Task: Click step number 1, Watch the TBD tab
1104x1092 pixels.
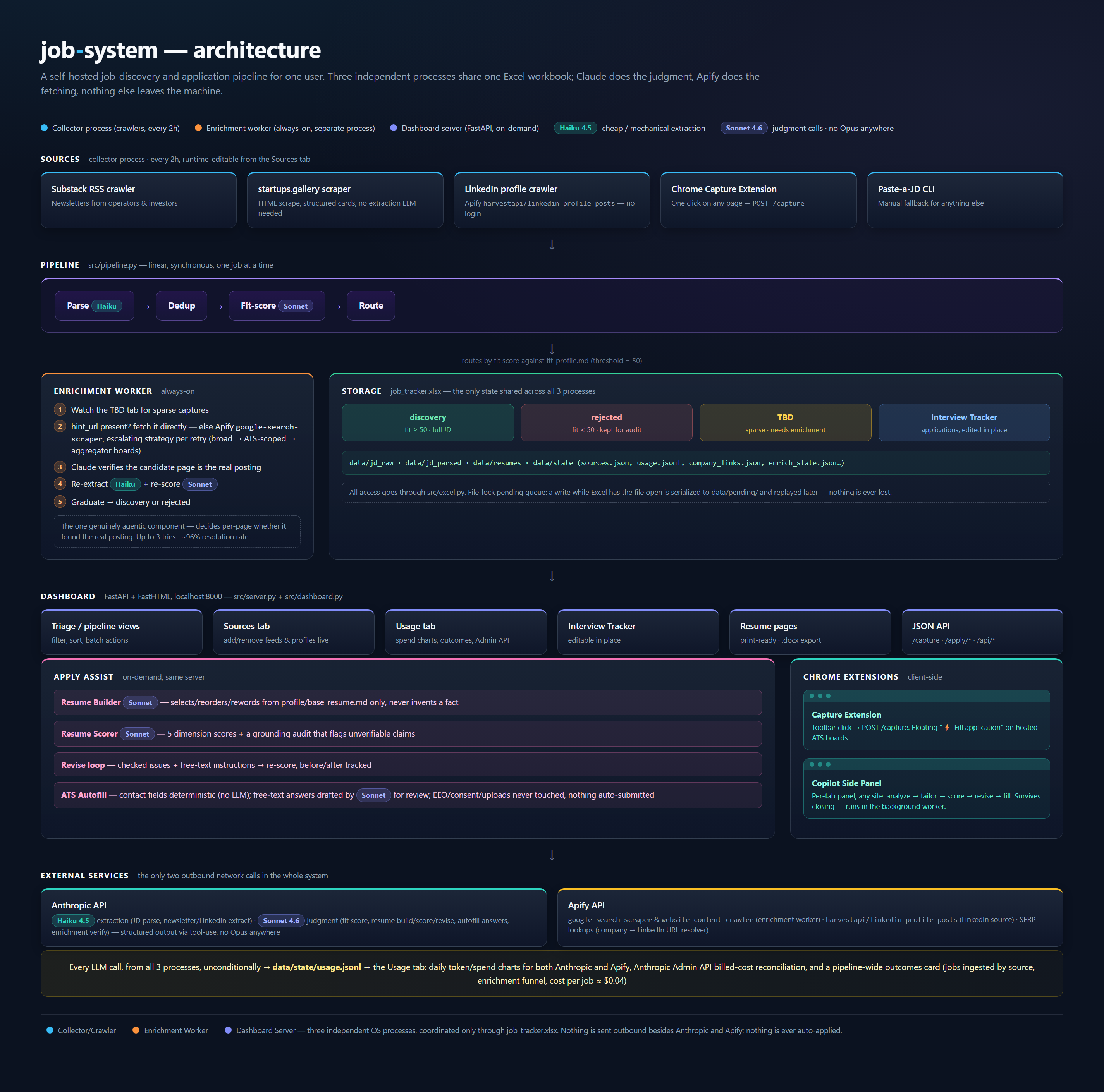Action: (60, 410)
